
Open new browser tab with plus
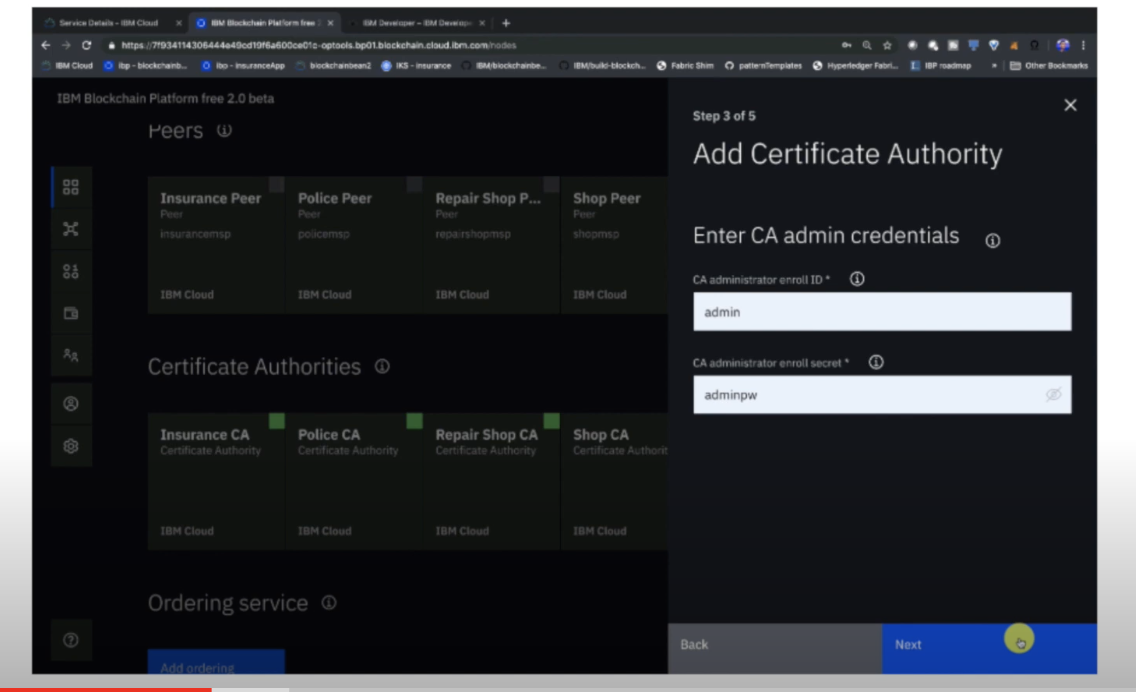tap(506, 23)
